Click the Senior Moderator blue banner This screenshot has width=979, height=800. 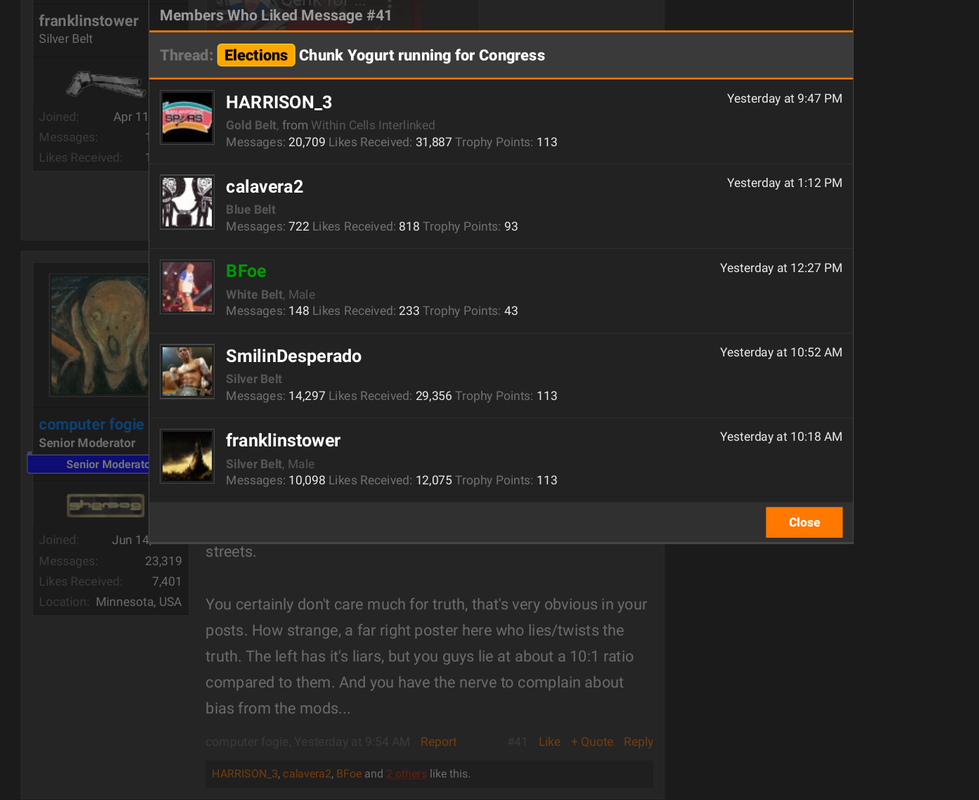point(88,464)
